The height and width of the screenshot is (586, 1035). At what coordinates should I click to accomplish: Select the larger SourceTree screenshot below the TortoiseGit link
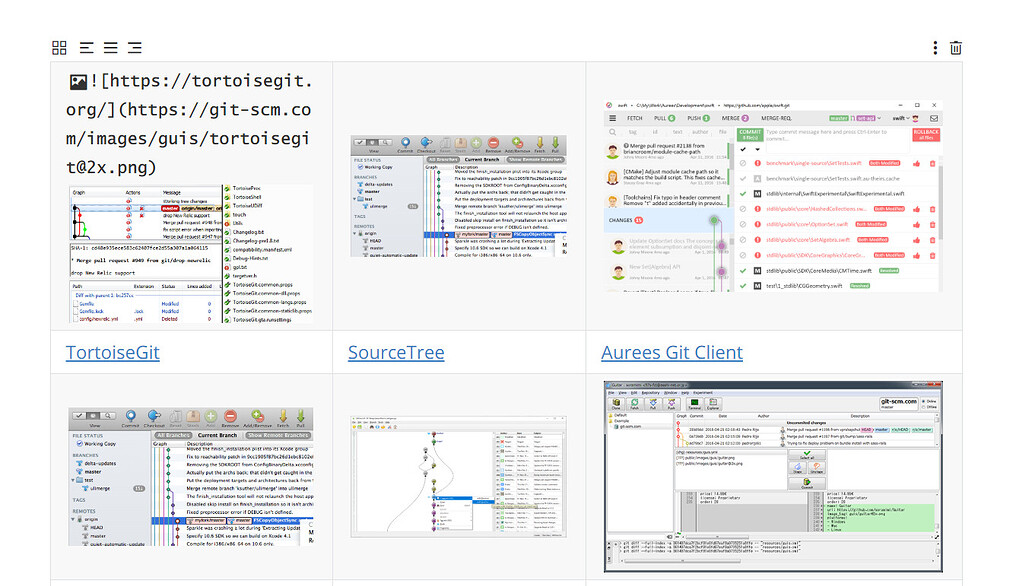click(x=191, y=476)
